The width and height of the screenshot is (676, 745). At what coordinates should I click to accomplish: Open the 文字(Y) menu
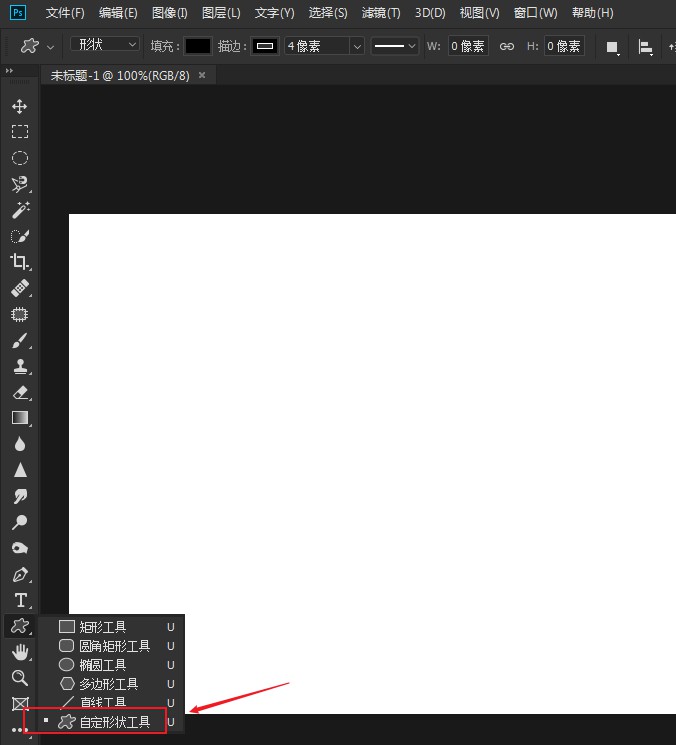275,13
